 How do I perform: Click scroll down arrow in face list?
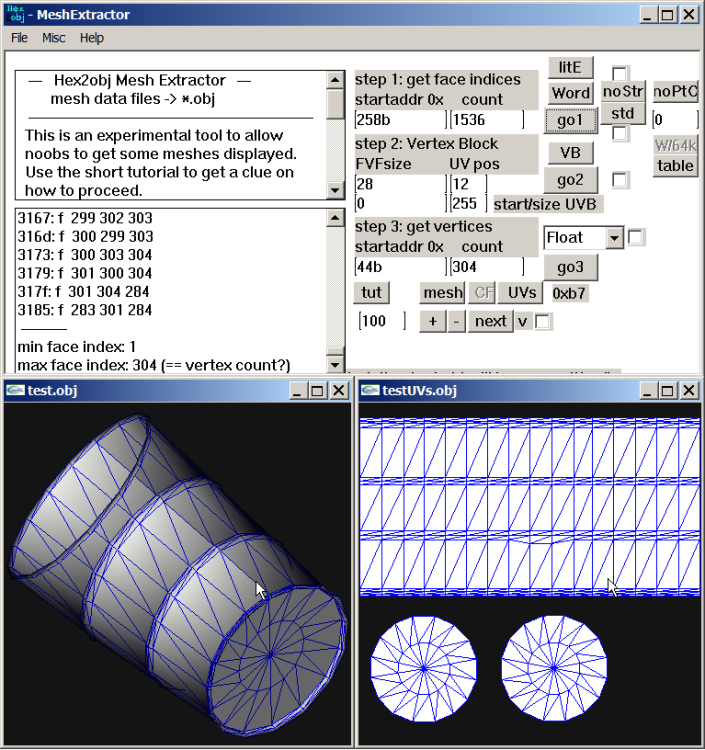coord(335,365)
